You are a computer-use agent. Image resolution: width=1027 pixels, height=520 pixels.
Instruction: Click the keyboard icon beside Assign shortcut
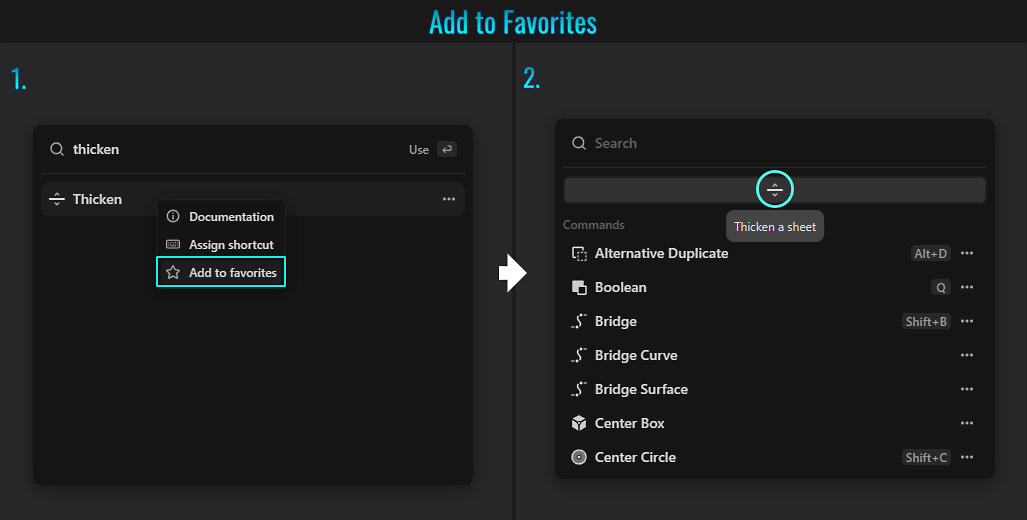[x=173, y=244]
